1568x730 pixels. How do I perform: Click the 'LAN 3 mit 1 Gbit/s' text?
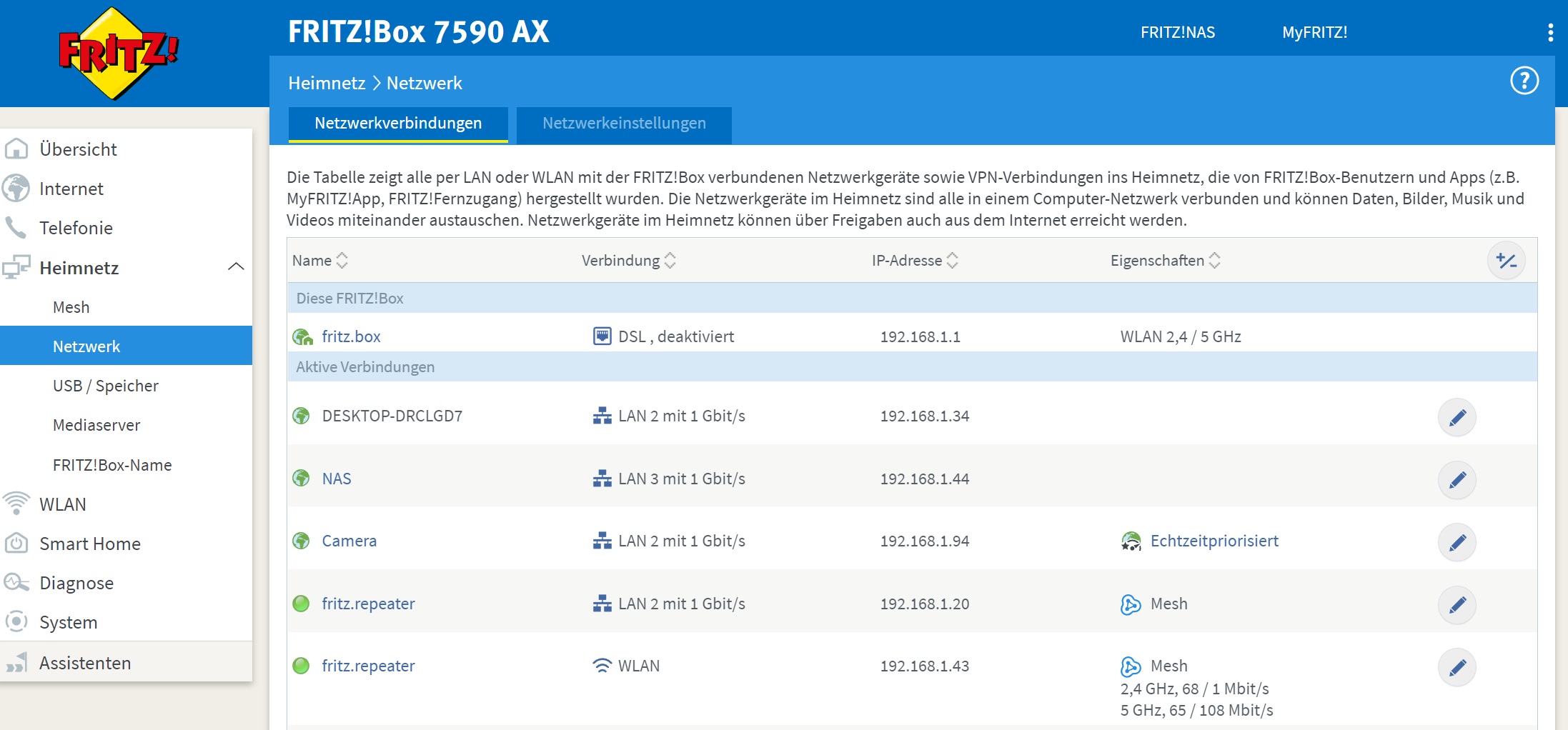(682, 479)
